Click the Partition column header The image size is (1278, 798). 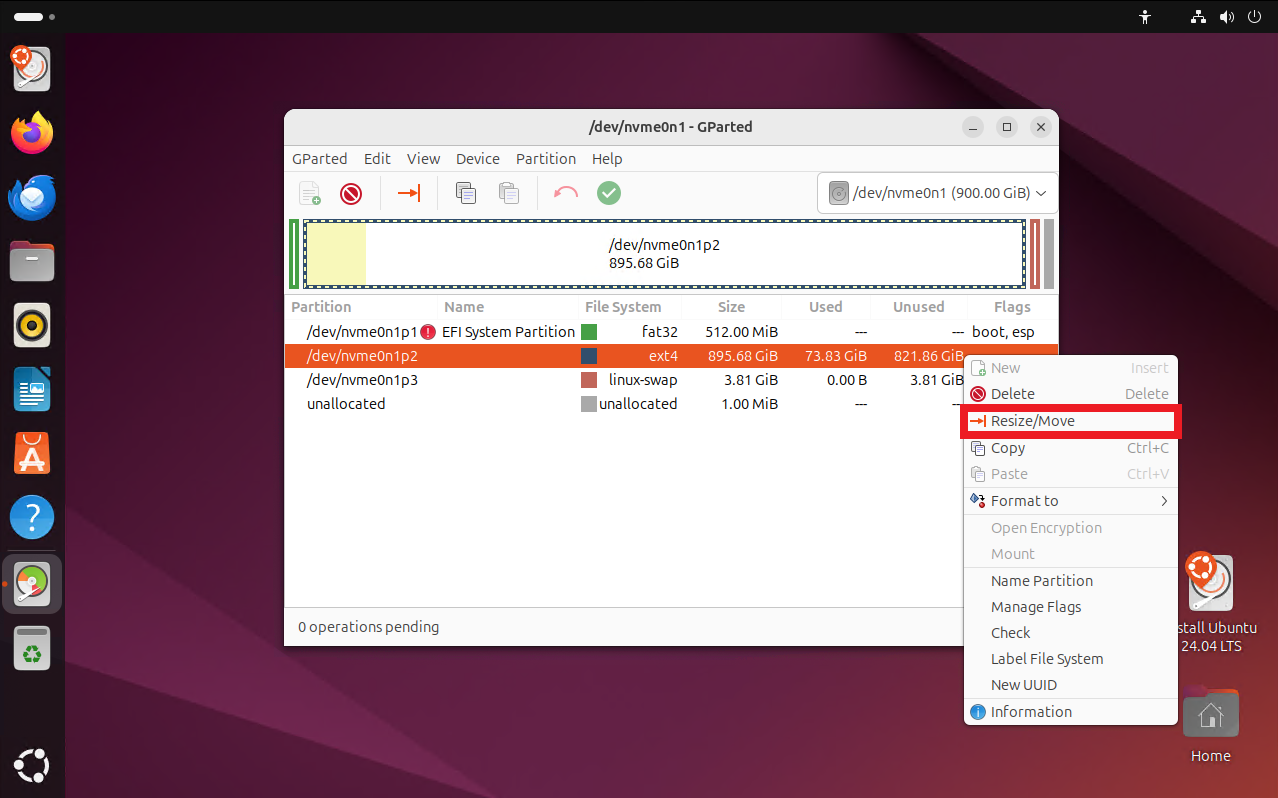tap(321, 307)
